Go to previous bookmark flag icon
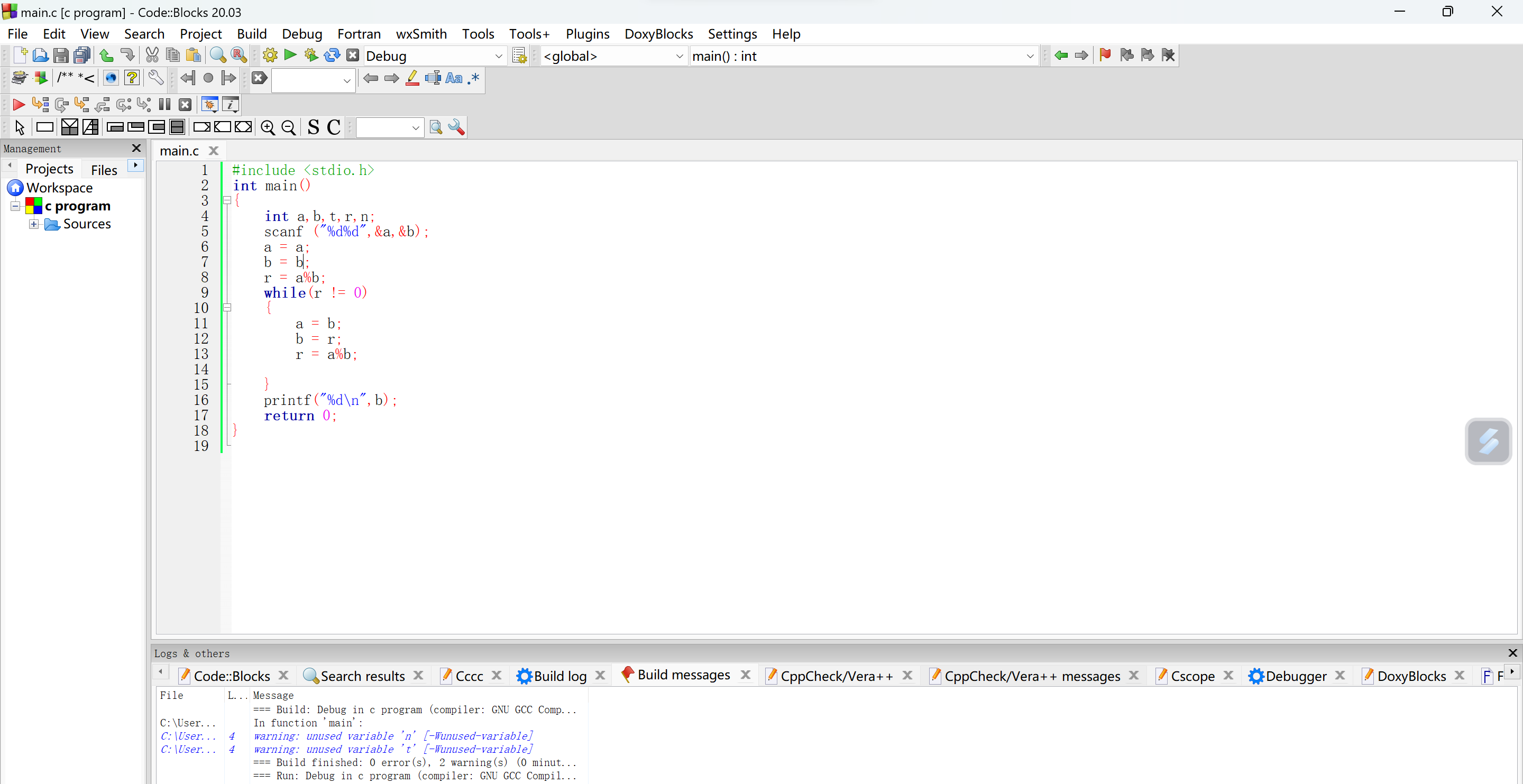This screenshot has width=1523, height=784. [1127, 56]
